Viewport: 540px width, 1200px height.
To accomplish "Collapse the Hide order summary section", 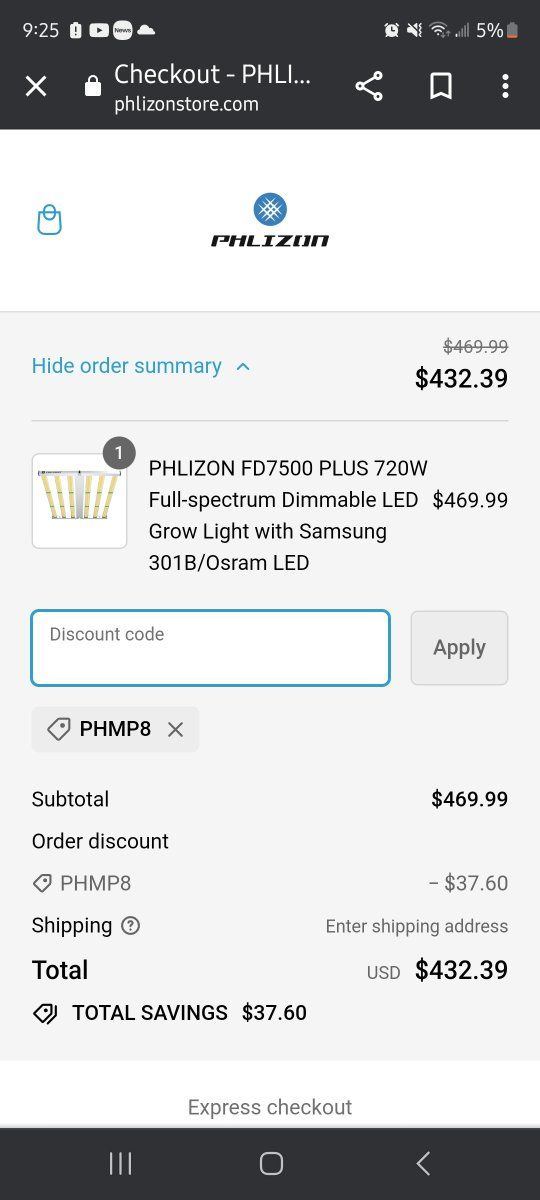I will (x=141, y=366).
